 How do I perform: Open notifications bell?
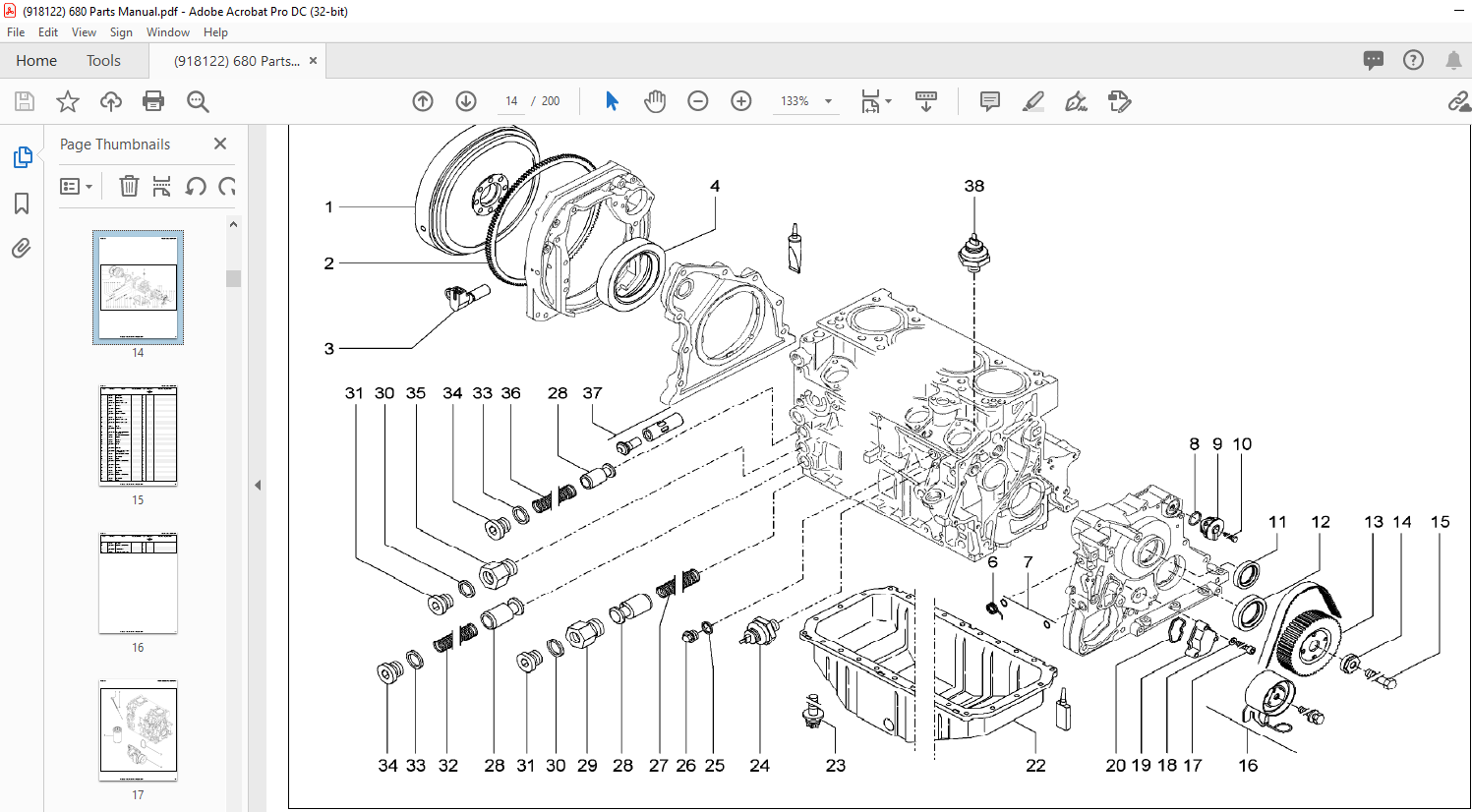pos(1453,60)
